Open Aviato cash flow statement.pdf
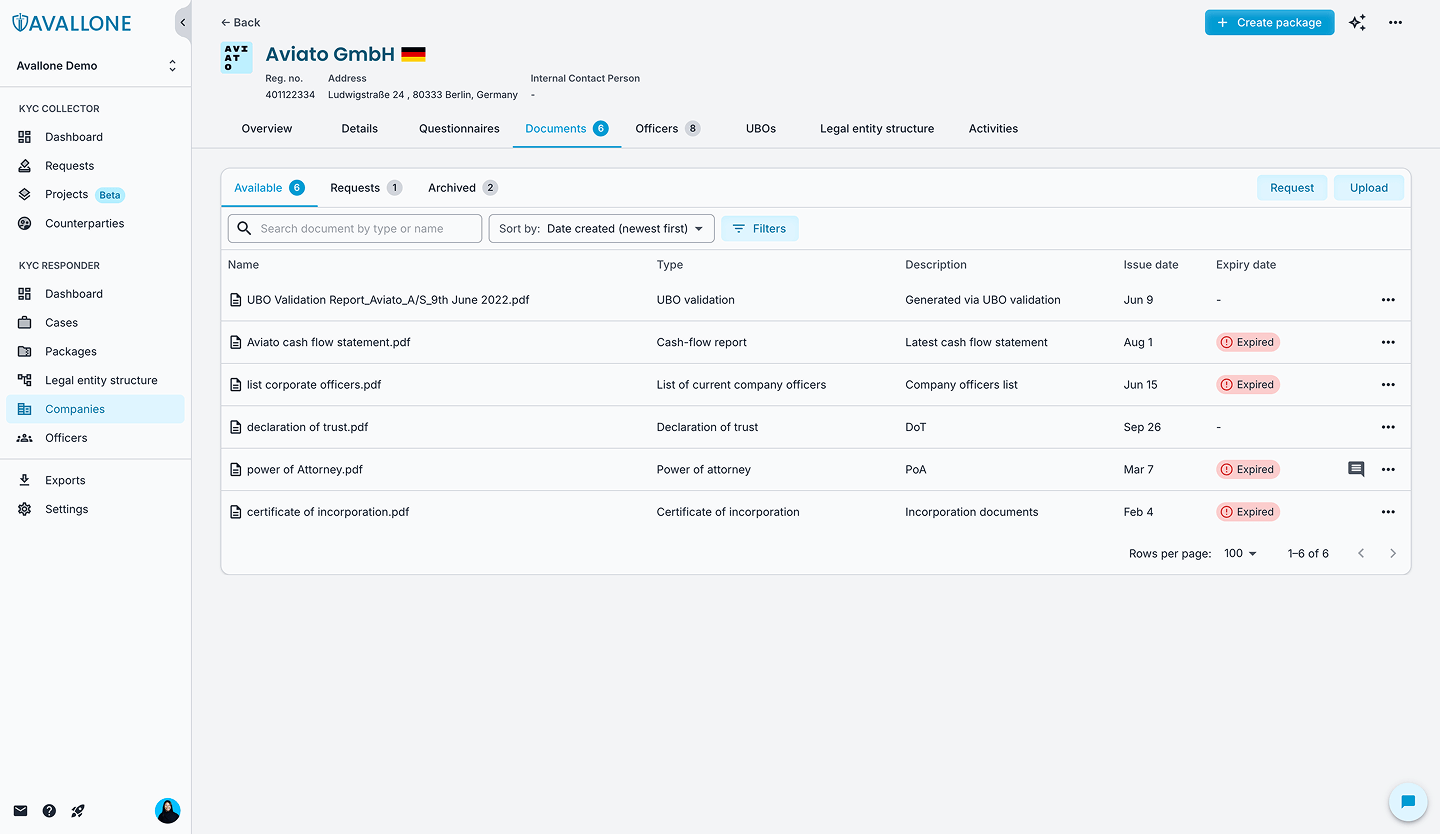This screenshot has height=834, width=1440. (x=328, y=342)
